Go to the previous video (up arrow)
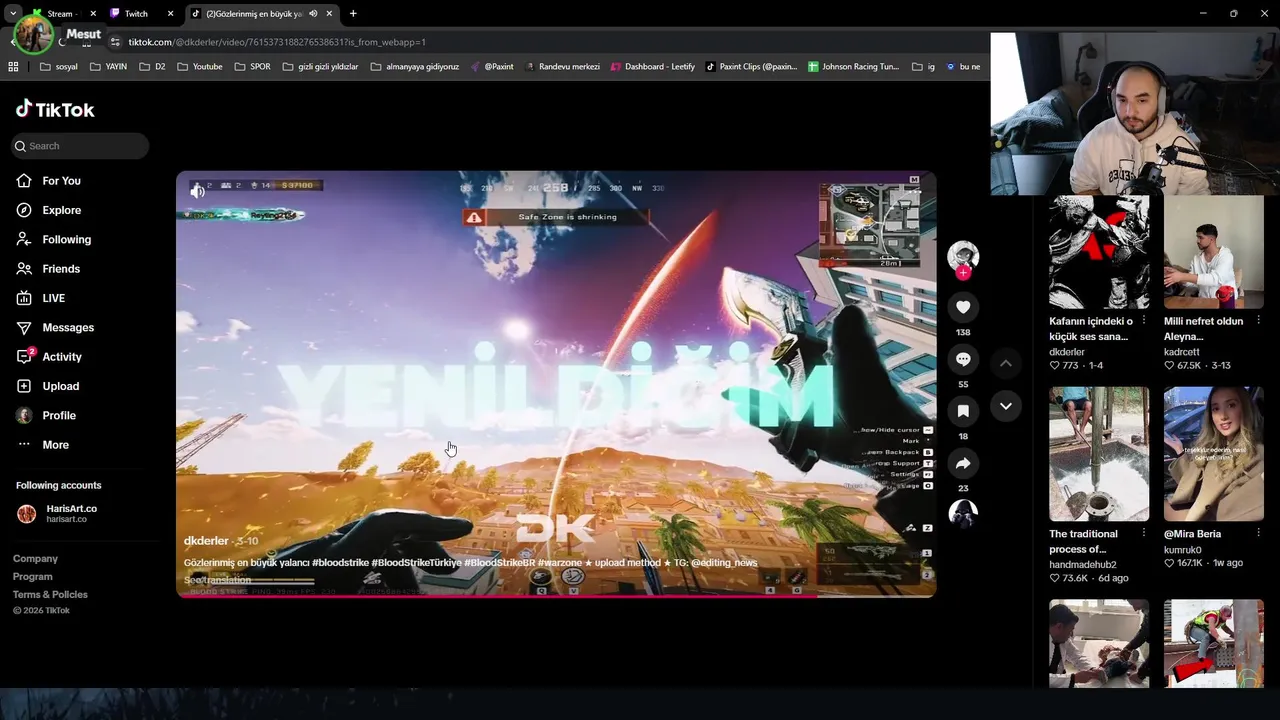This screenshot has width=1280, height=720. point(1006,363)
